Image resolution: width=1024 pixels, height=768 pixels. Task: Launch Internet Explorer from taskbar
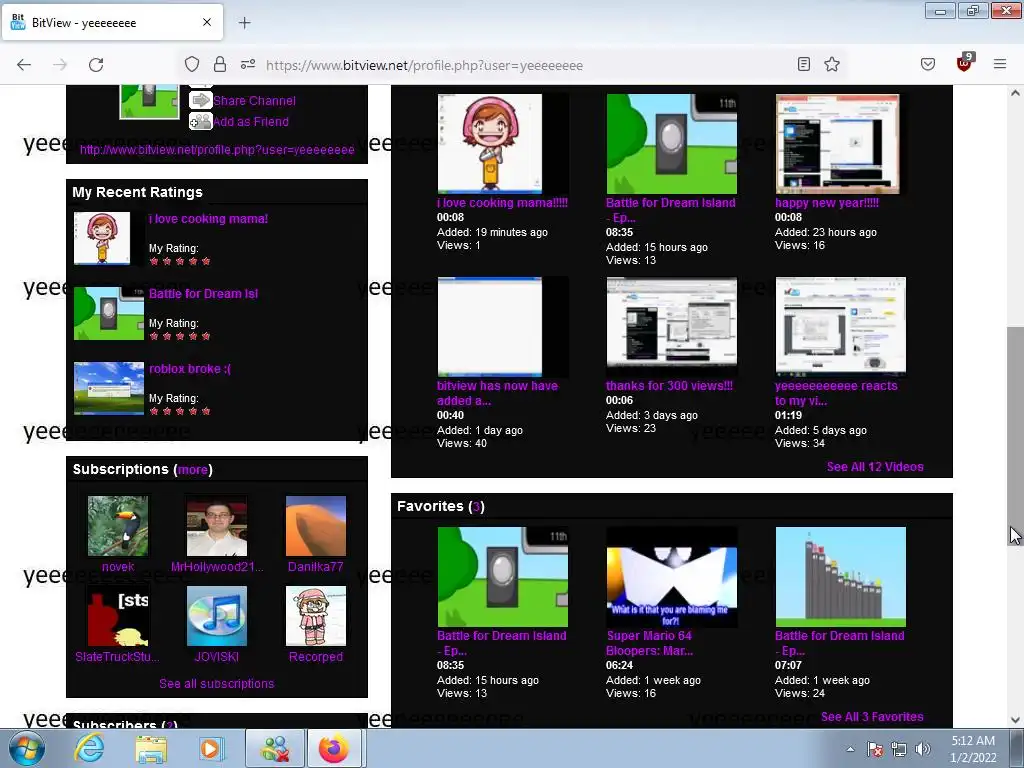click(88, 748)
